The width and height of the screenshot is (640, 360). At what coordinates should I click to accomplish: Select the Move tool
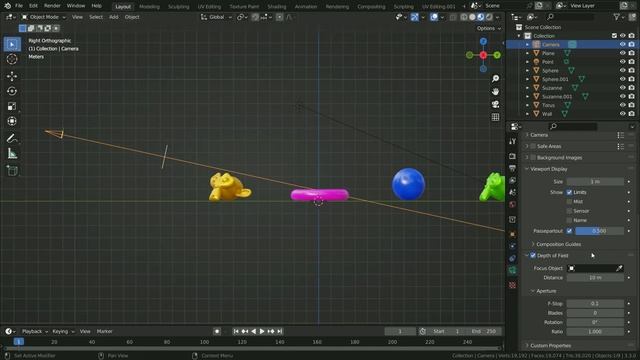pyautogui.click(x=12, y=76)
